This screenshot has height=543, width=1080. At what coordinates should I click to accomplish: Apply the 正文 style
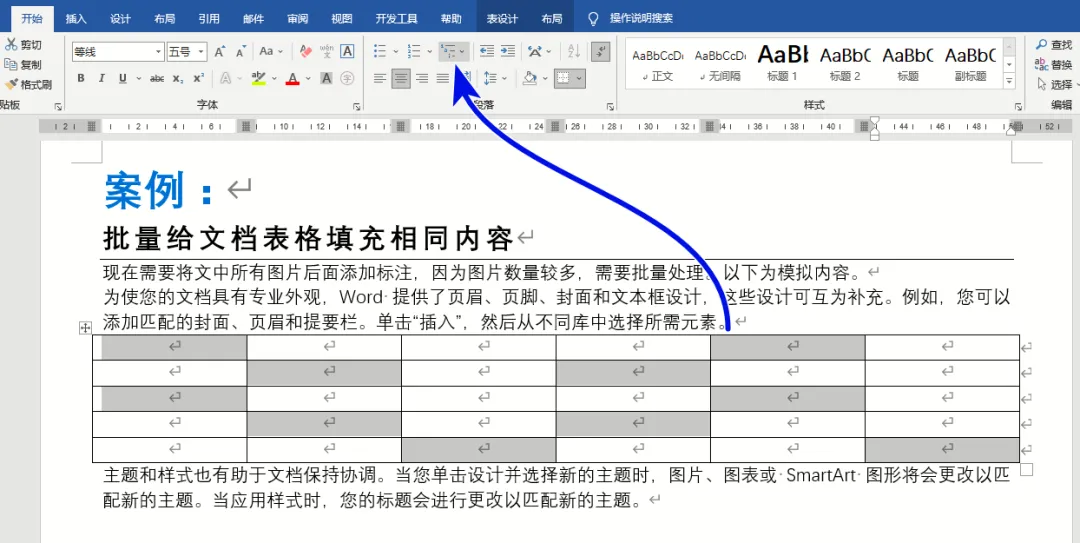click(x=658, y=63)
